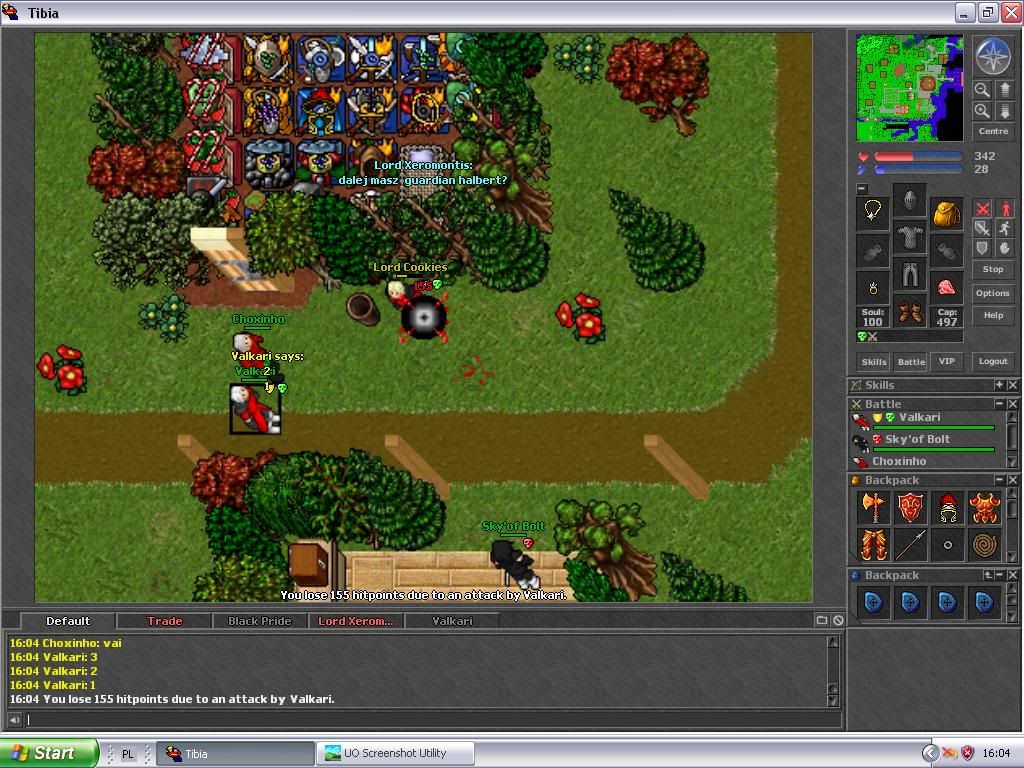The image size is (1024, 768).
Task: Open the golden backpack equipment slot
Action: [946, 212]
